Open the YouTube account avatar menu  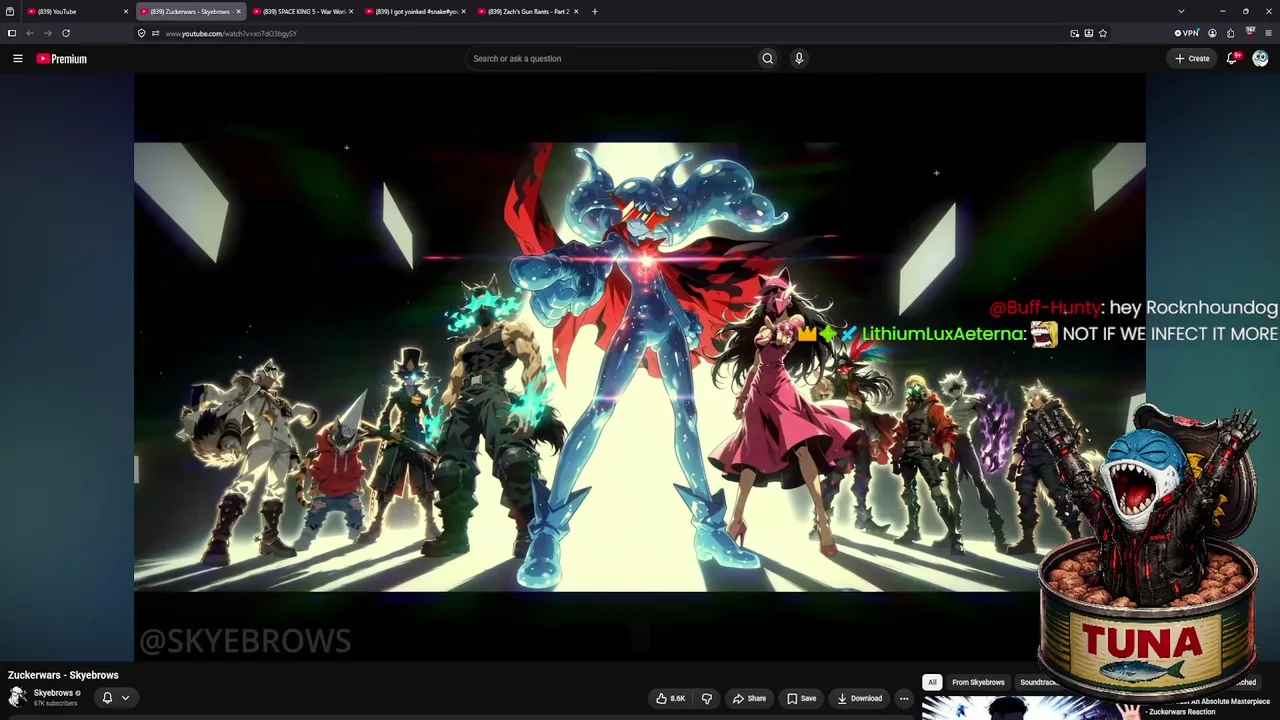1260,59
